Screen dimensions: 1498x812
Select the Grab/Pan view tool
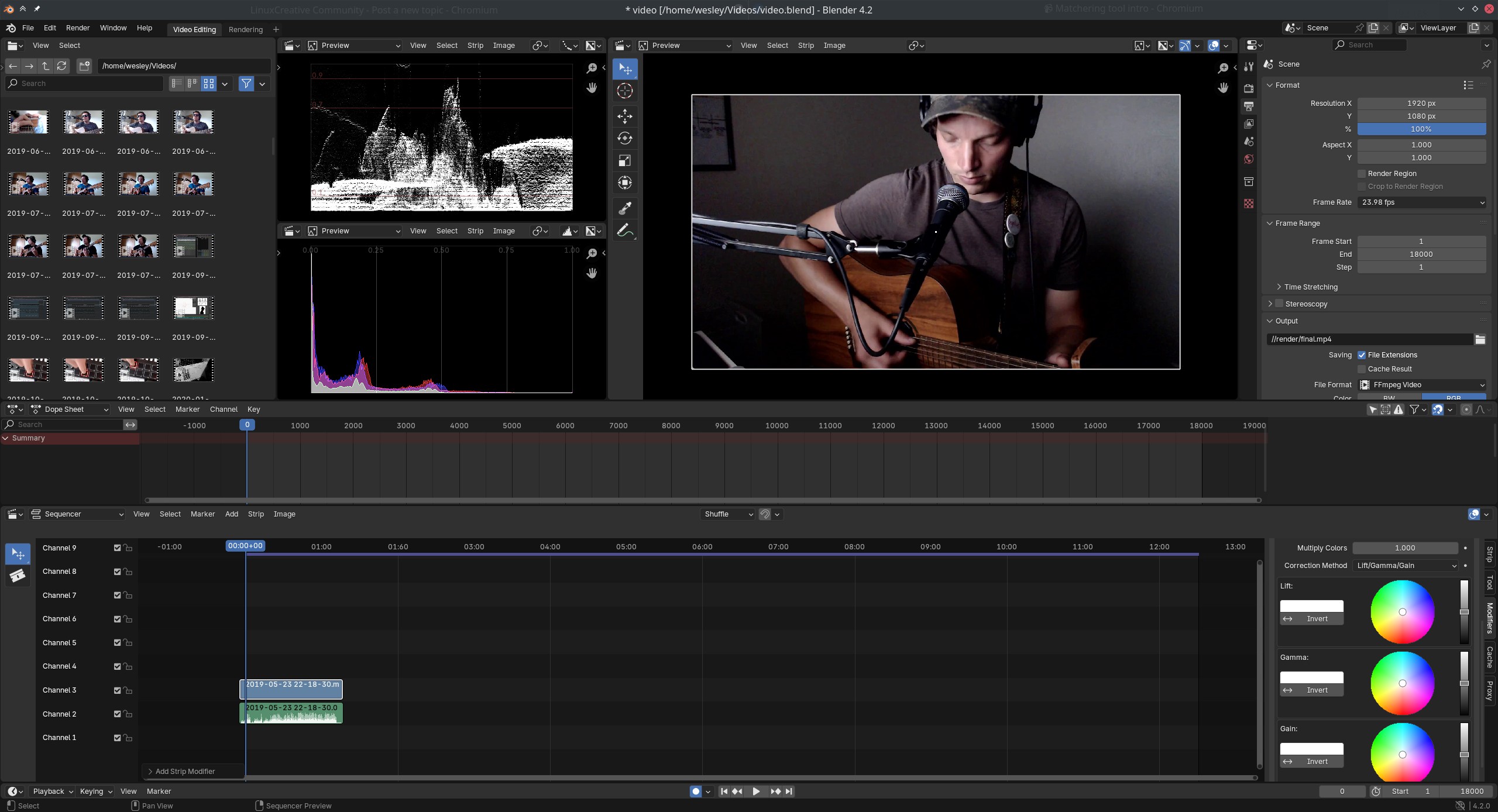591,88
